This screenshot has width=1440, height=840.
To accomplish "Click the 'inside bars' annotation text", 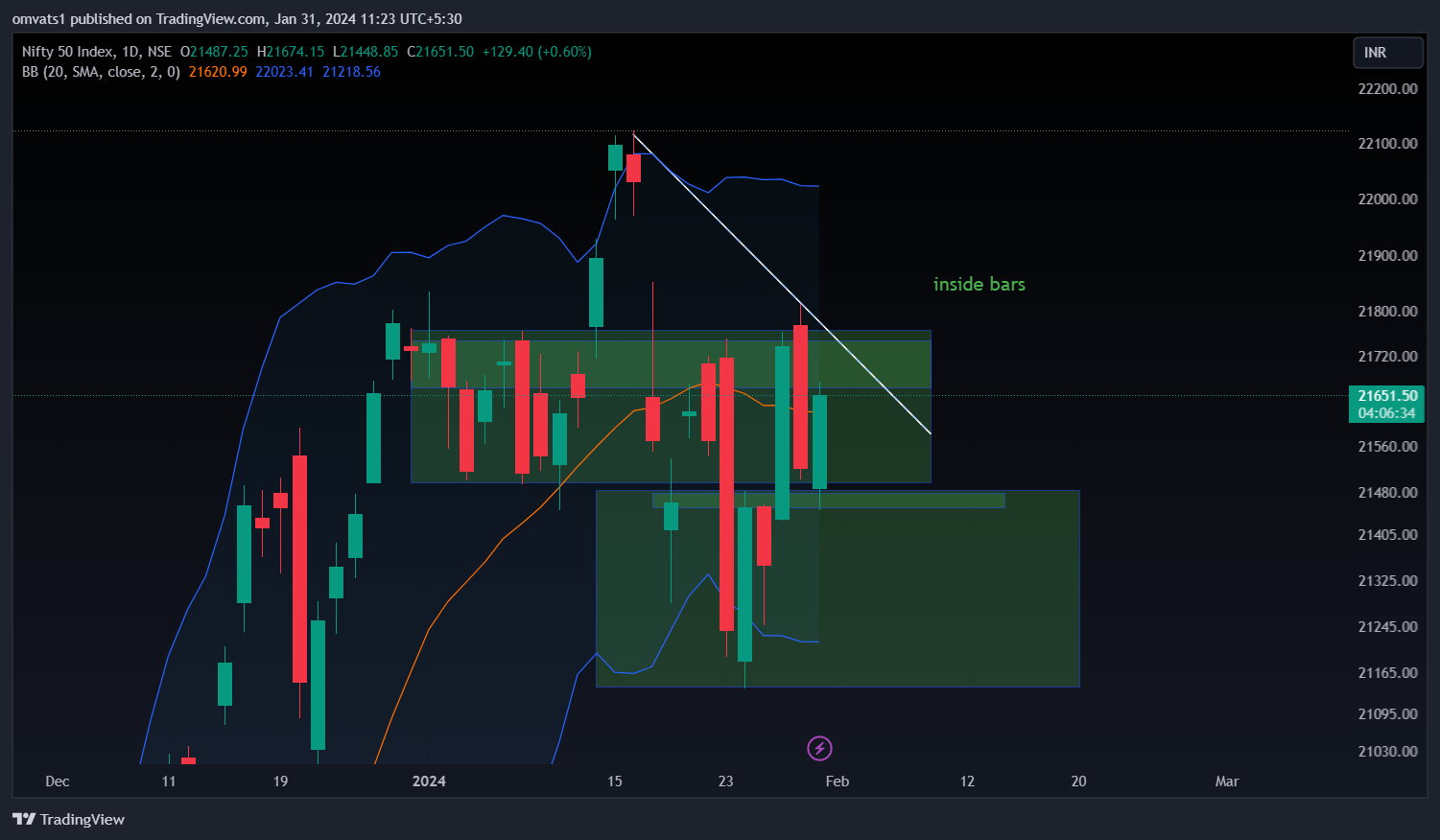I will click(x=980, y=284).
